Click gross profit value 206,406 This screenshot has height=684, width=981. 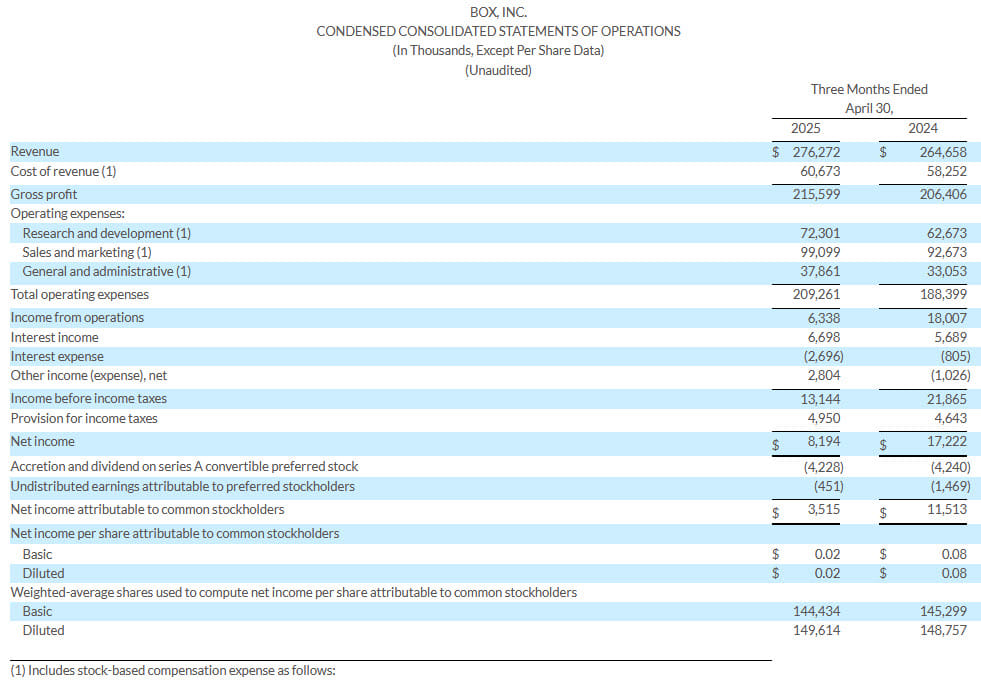943,194
